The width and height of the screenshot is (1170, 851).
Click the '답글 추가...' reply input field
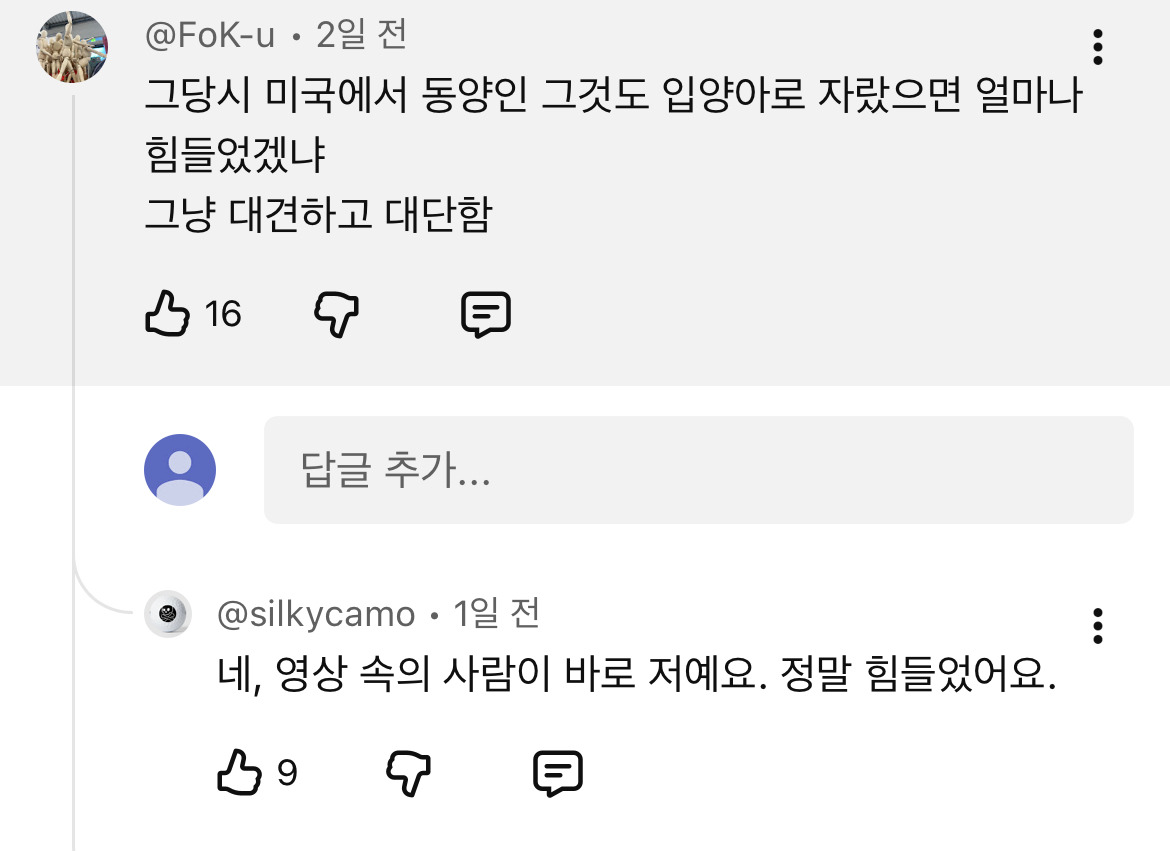pyautogui.click(x=700, y=470)
